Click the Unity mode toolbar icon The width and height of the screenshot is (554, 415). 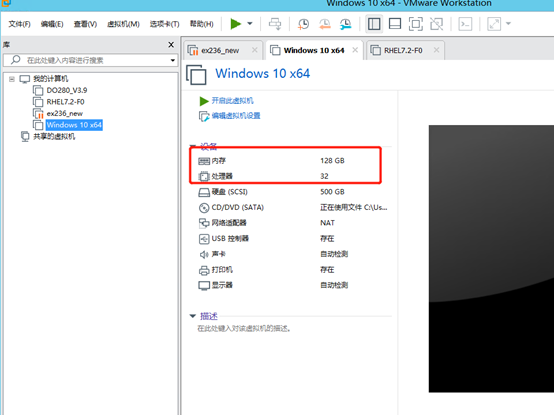click(436, 24)
